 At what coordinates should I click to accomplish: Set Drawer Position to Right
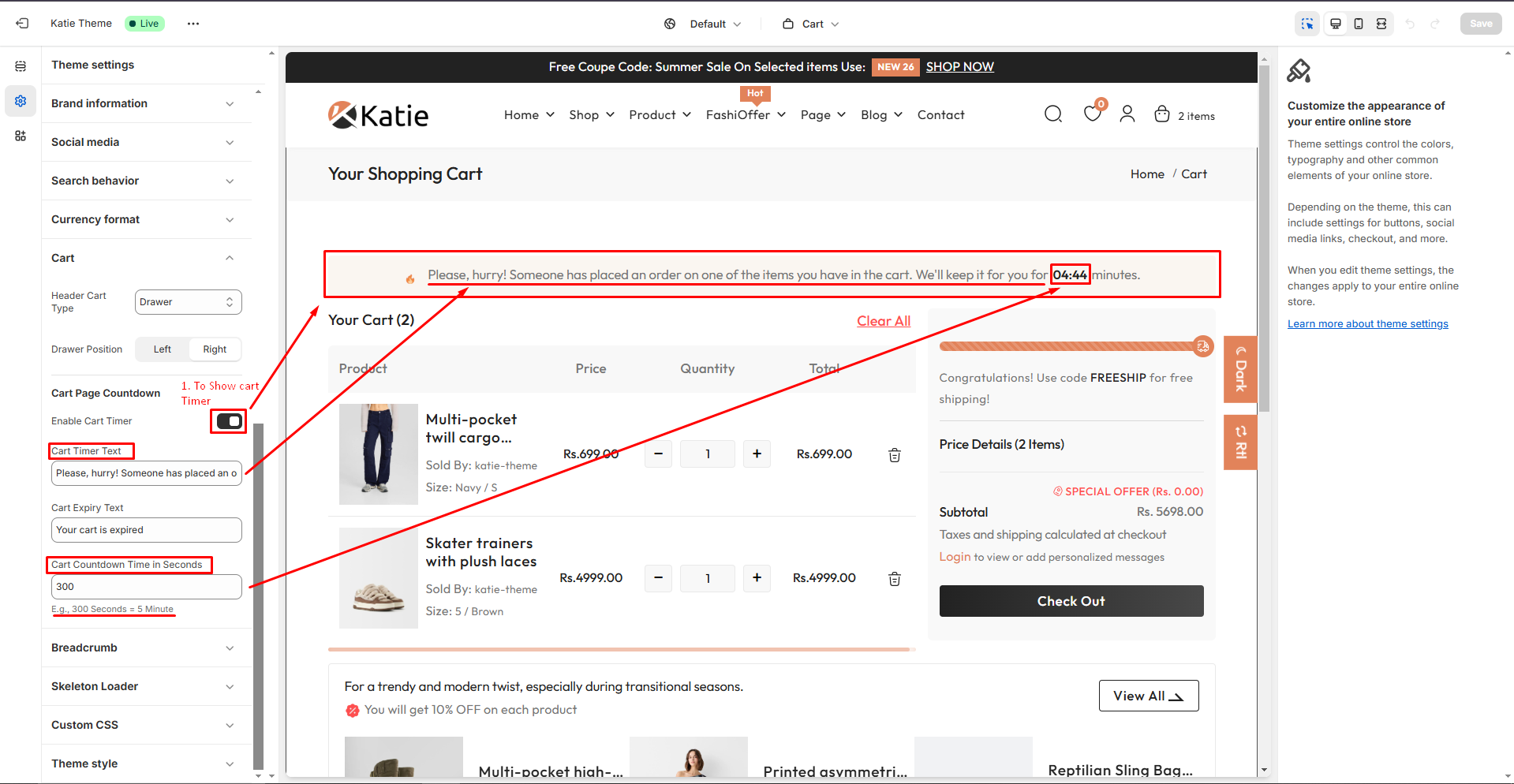[215, 349]
